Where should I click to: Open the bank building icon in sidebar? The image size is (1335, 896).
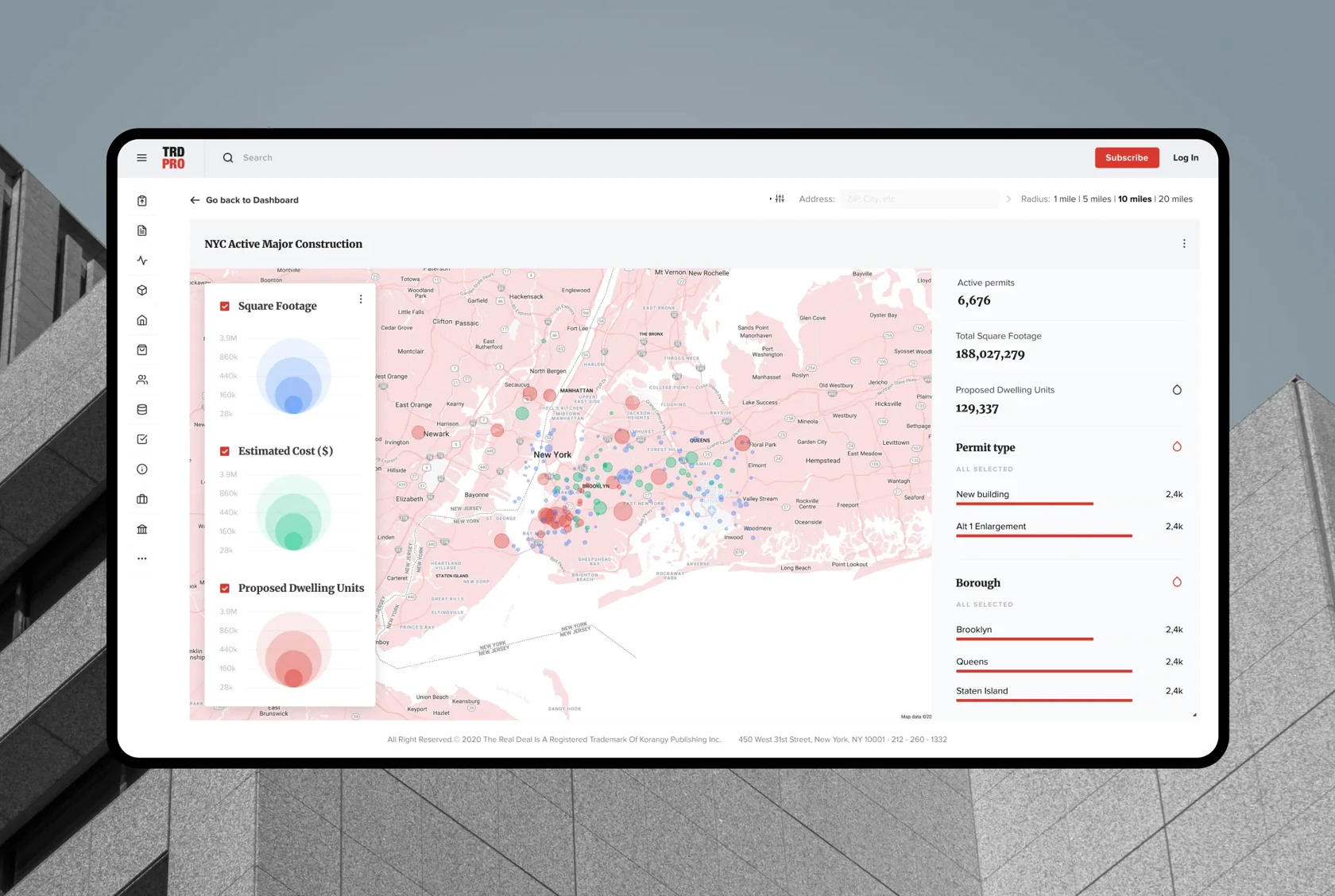(142, 529)
